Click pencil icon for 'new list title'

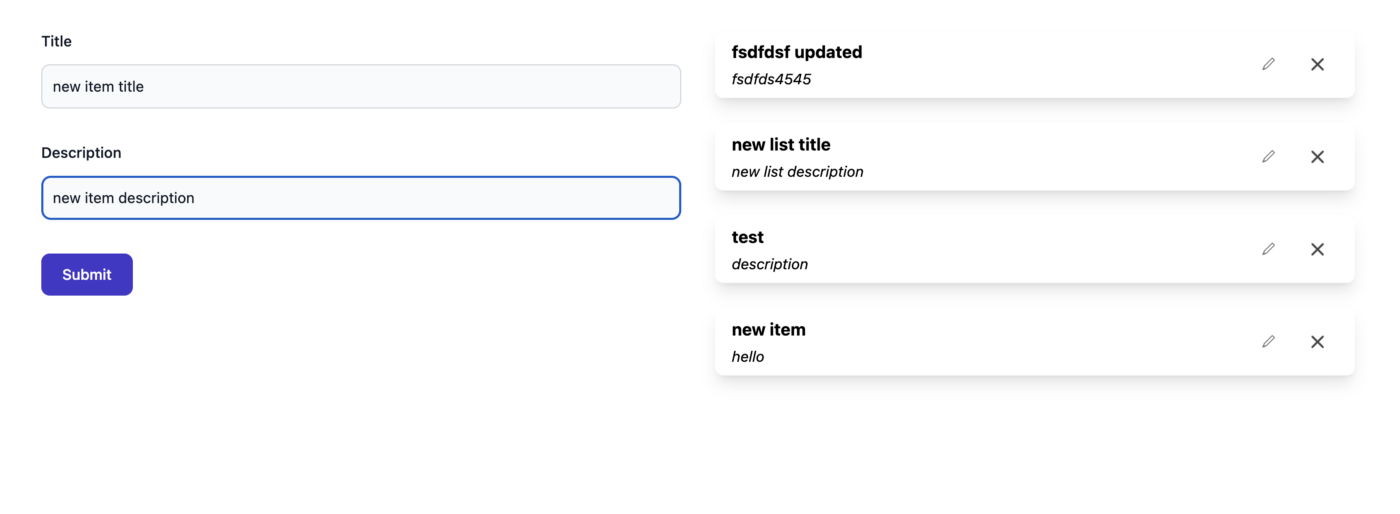1268,157
